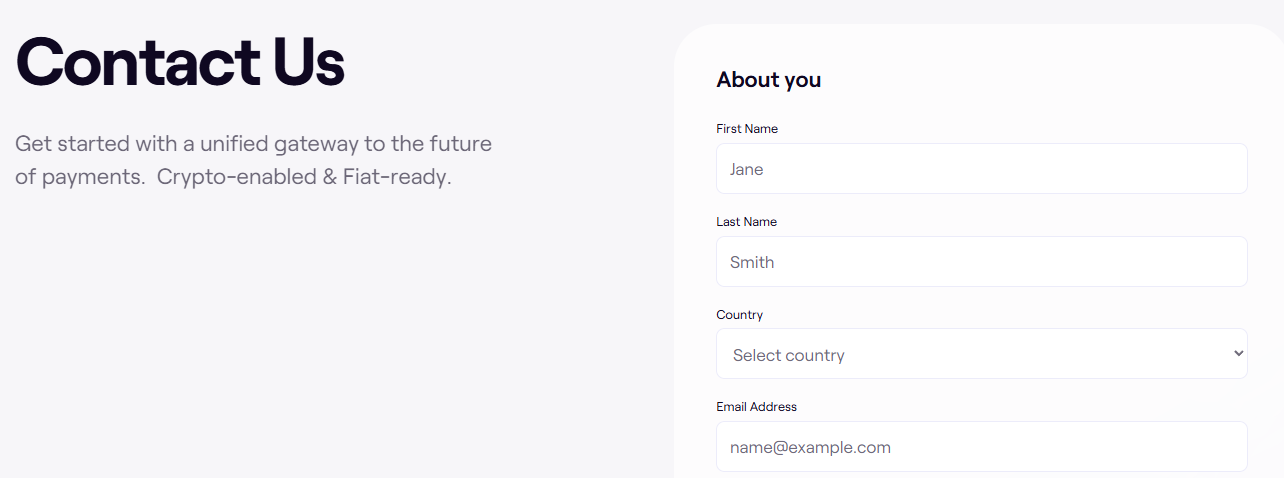Click the "Country" field label
The height and width of the screenshot is (478, 1284).
click(x=739, y=315)
